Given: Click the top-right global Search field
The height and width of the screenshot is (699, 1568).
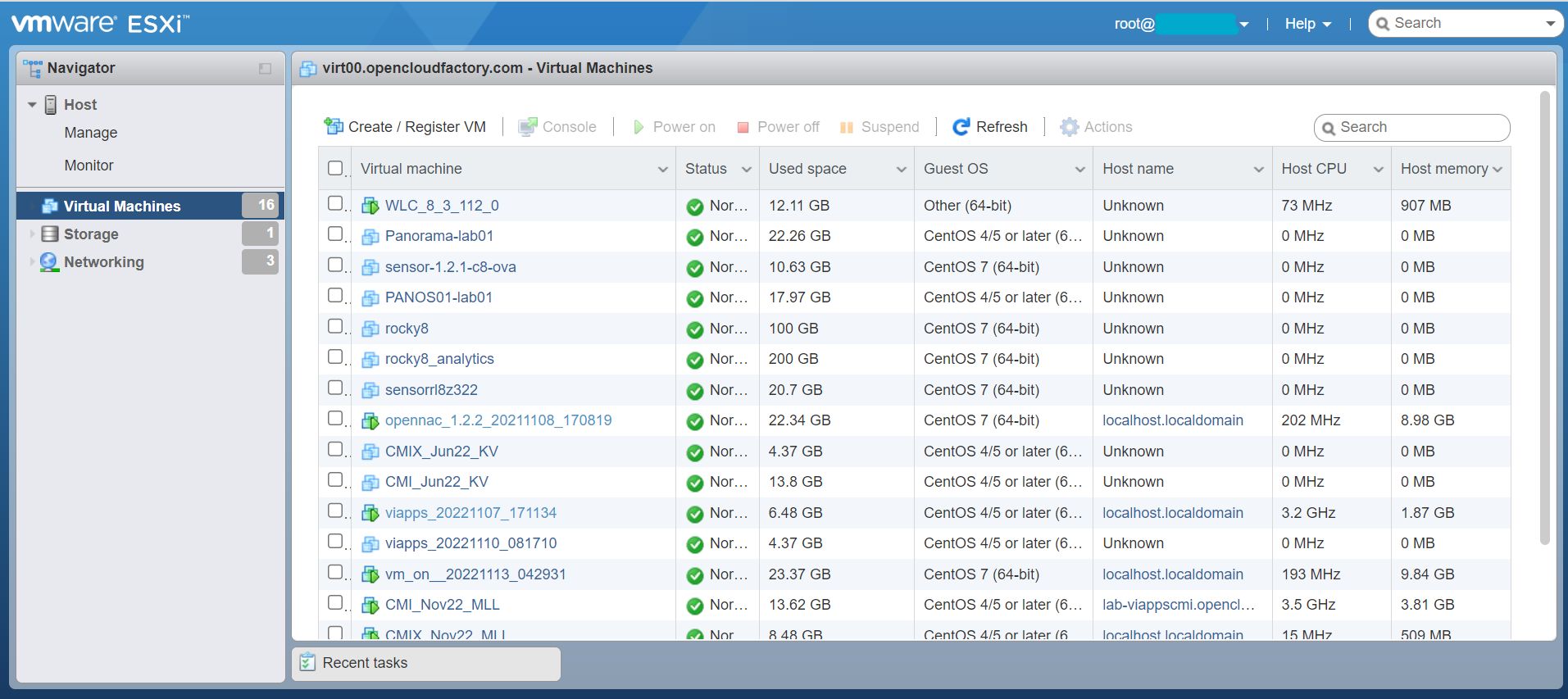Looking at the screenshot, I should click(1465, 24).
